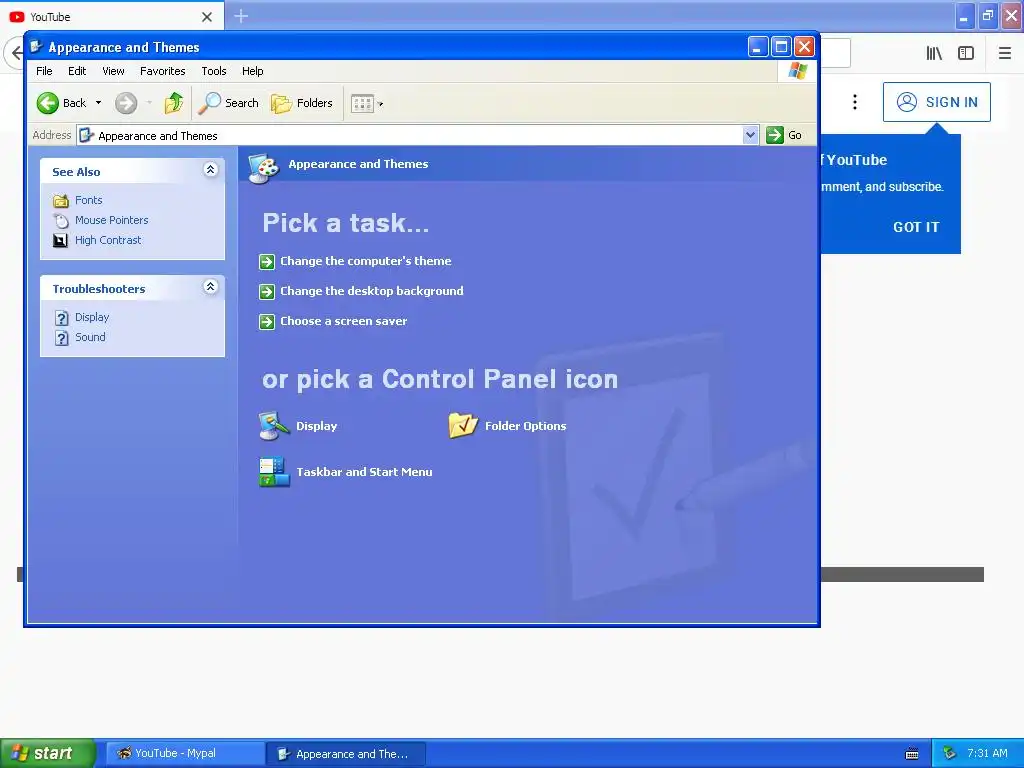Open the Tools menu
Image resolution: width=1024 pixels, height=768 pixels.
pos(214,71)
